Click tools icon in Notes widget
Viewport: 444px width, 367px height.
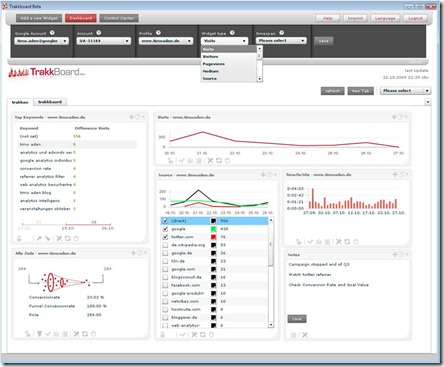coord(305,335)
